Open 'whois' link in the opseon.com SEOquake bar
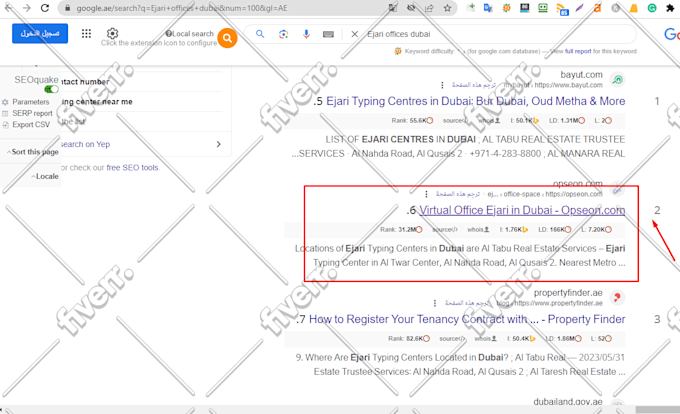 478,229
